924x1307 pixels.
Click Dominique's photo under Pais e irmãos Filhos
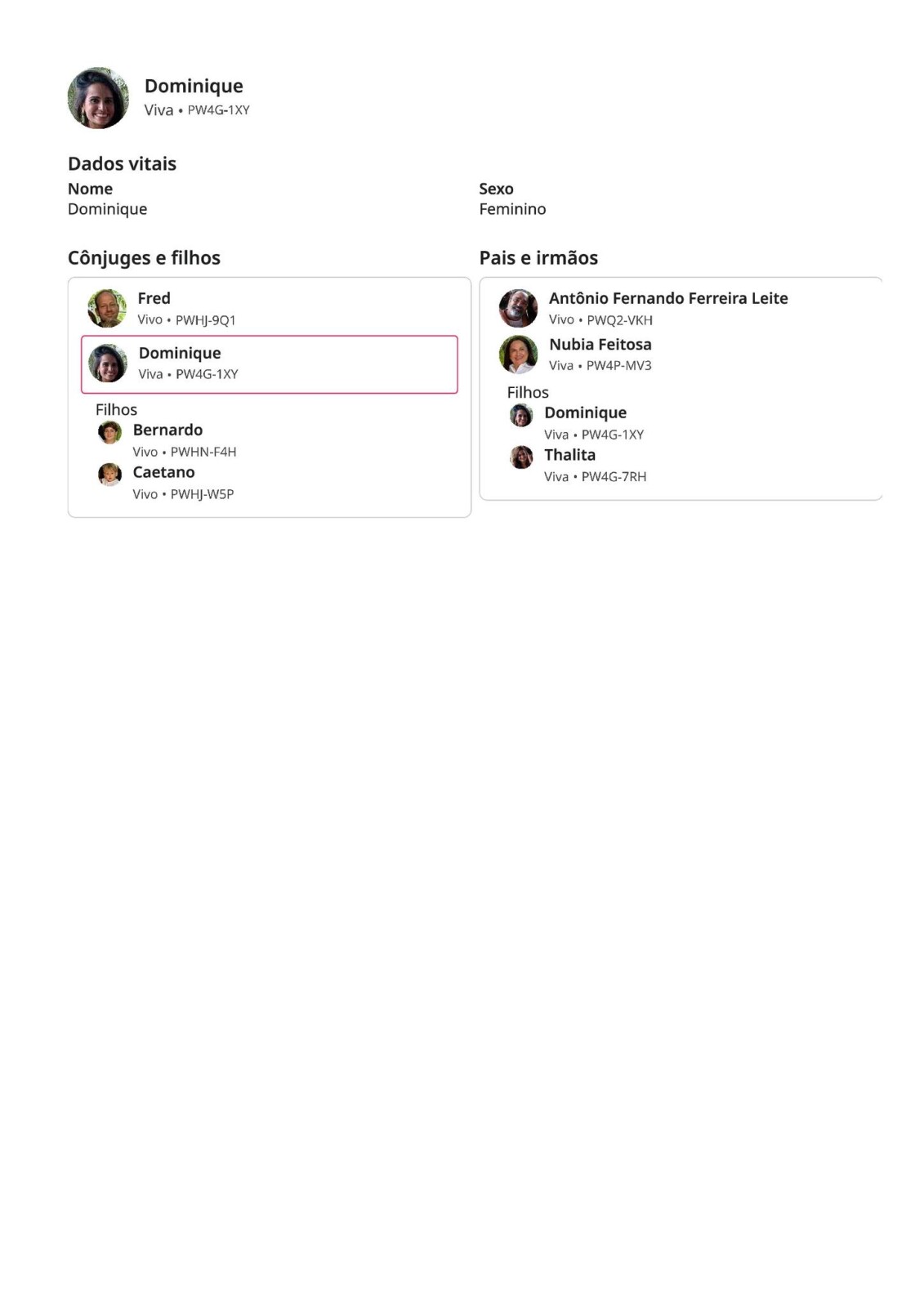click(521, 415)
